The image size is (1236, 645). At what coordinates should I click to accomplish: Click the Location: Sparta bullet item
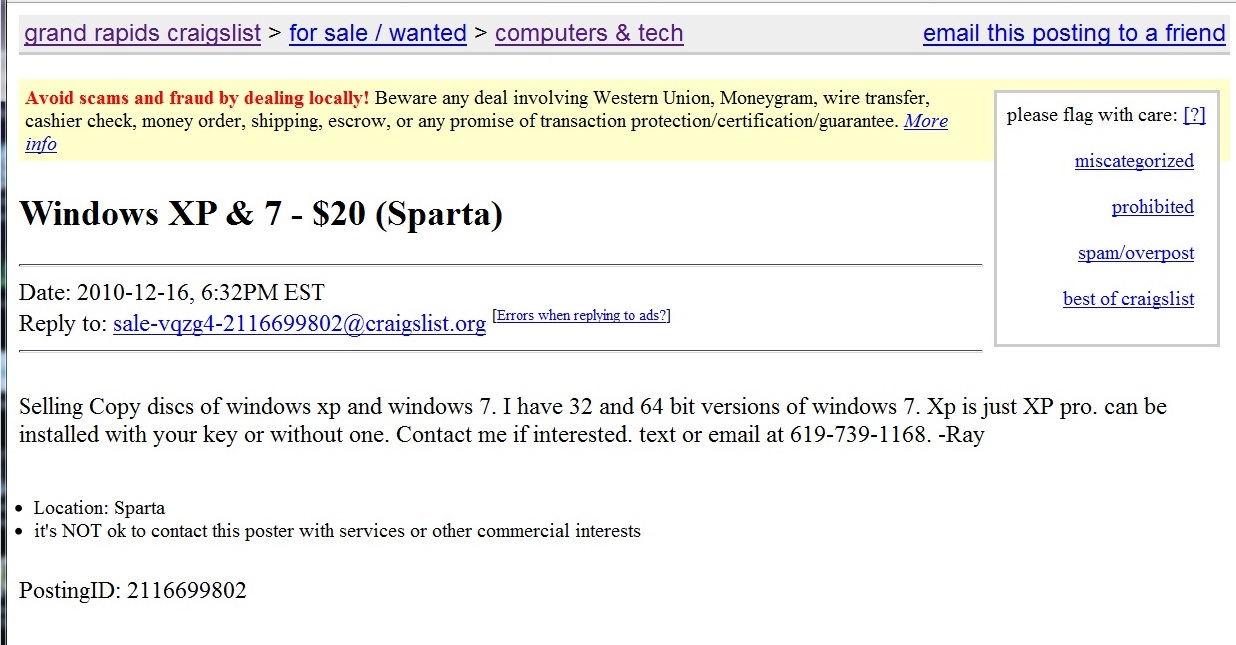click(99, 508)
